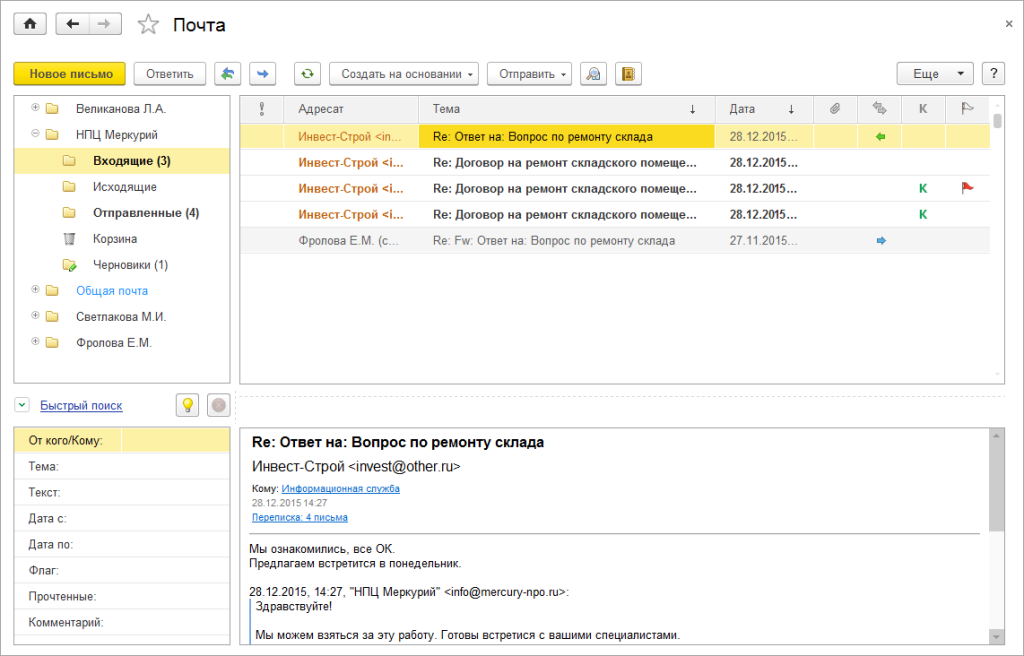1024x656 pixels.
Task: Refresh the mail list with green arrows
Action: coord(307,74)
